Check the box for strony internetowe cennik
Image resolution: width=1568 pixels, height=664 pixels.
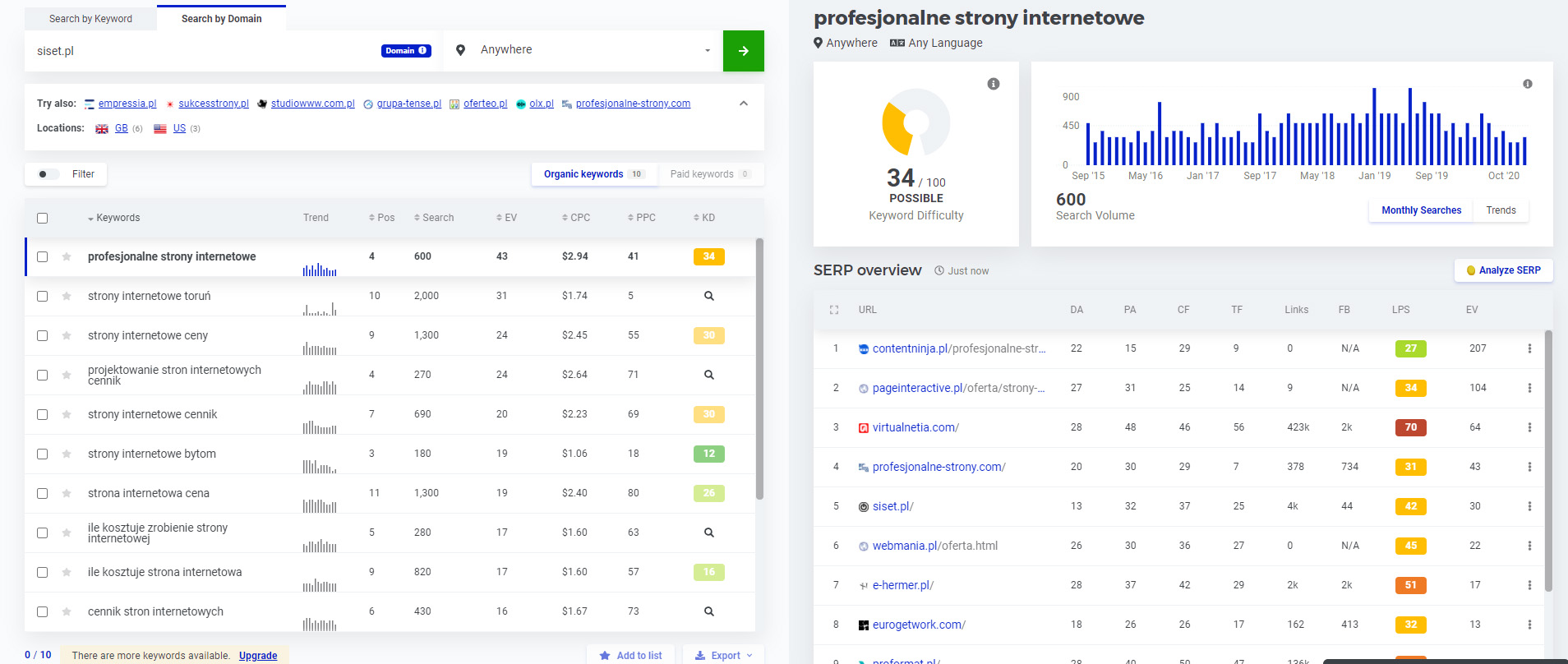coord(43,414)
